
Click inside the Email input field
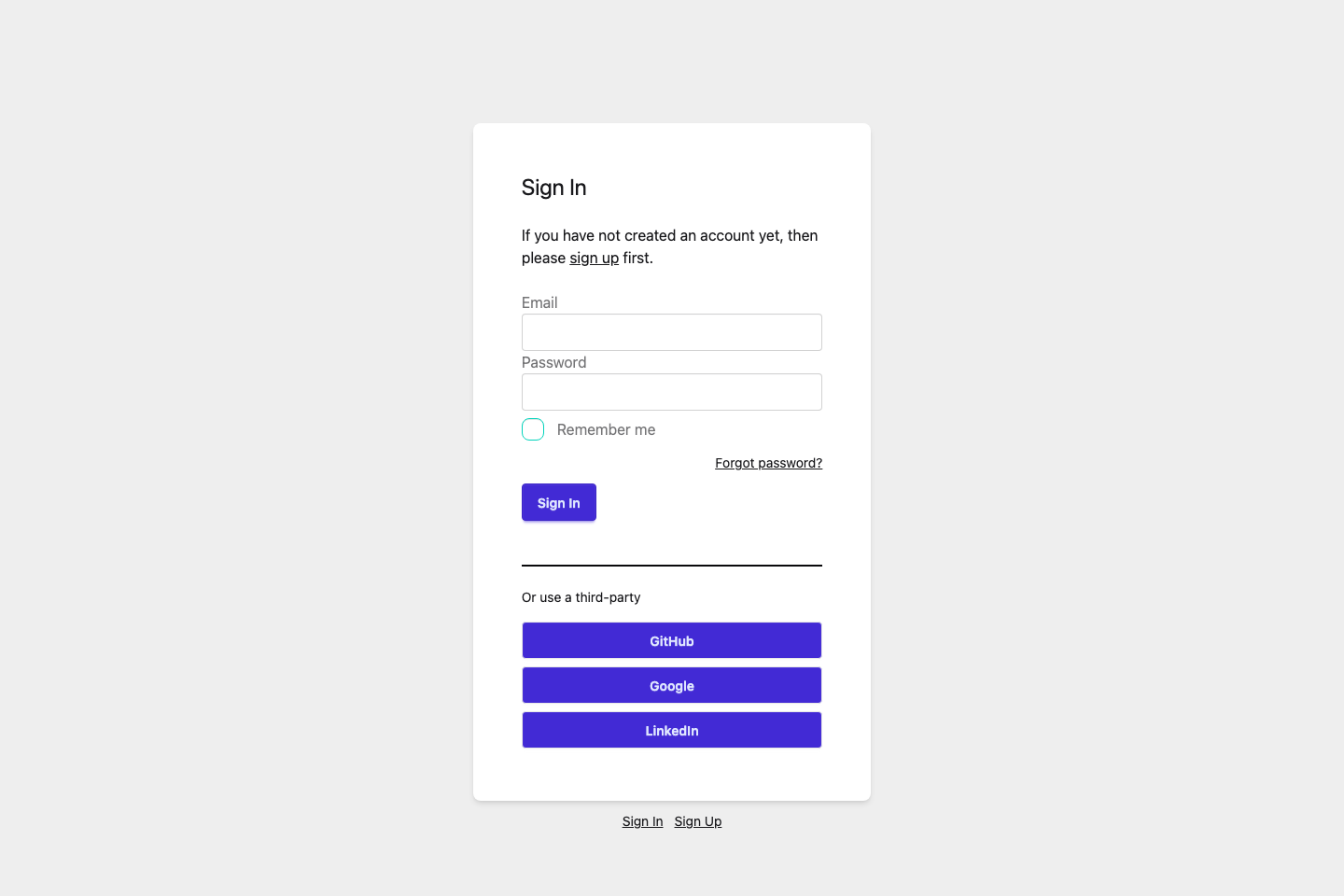671,332
